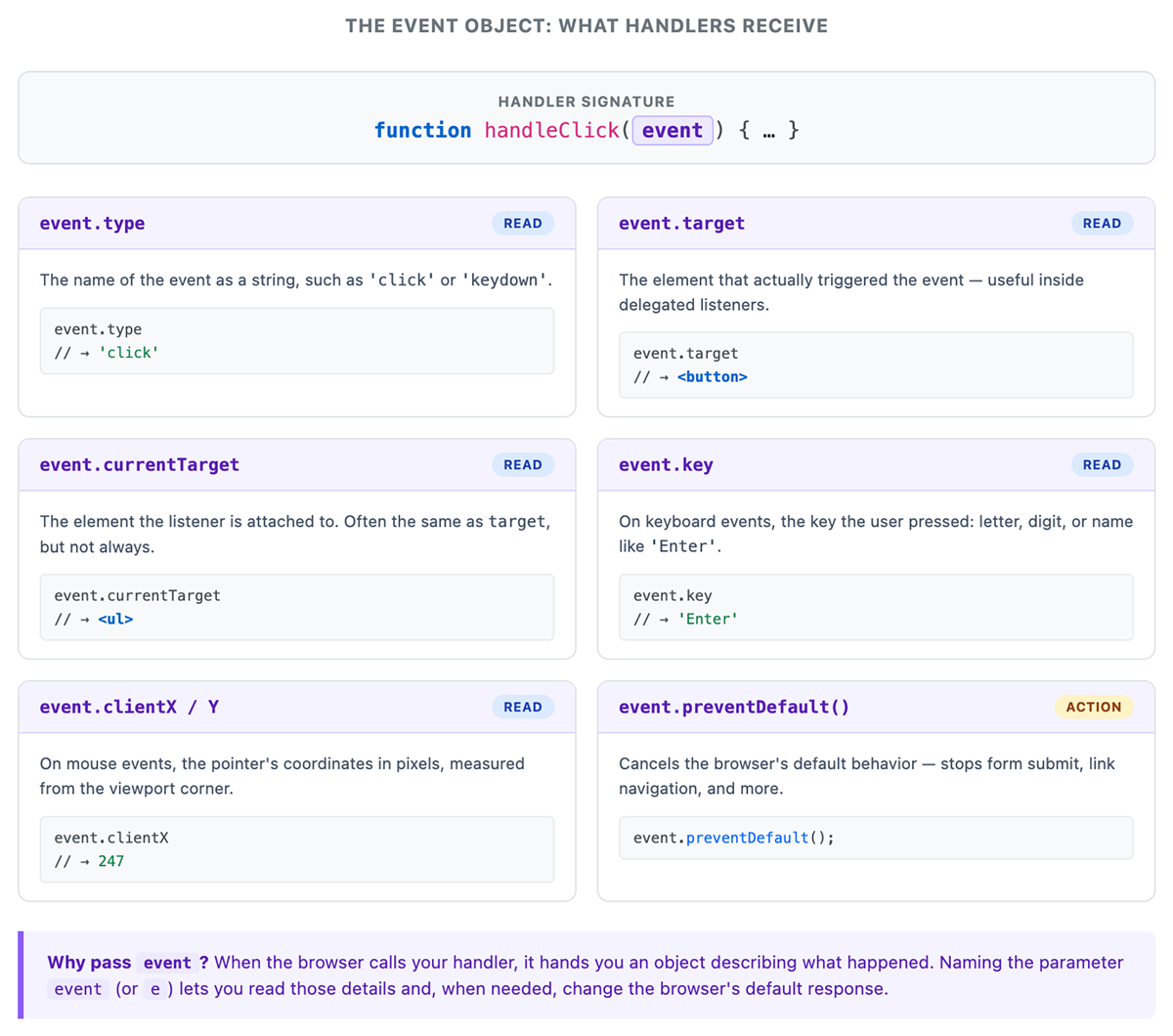The width and height of the screenshot is (1173, 1036).
Task: Click 'event.clientX' line inside the code block
Action: click(110, 838)
